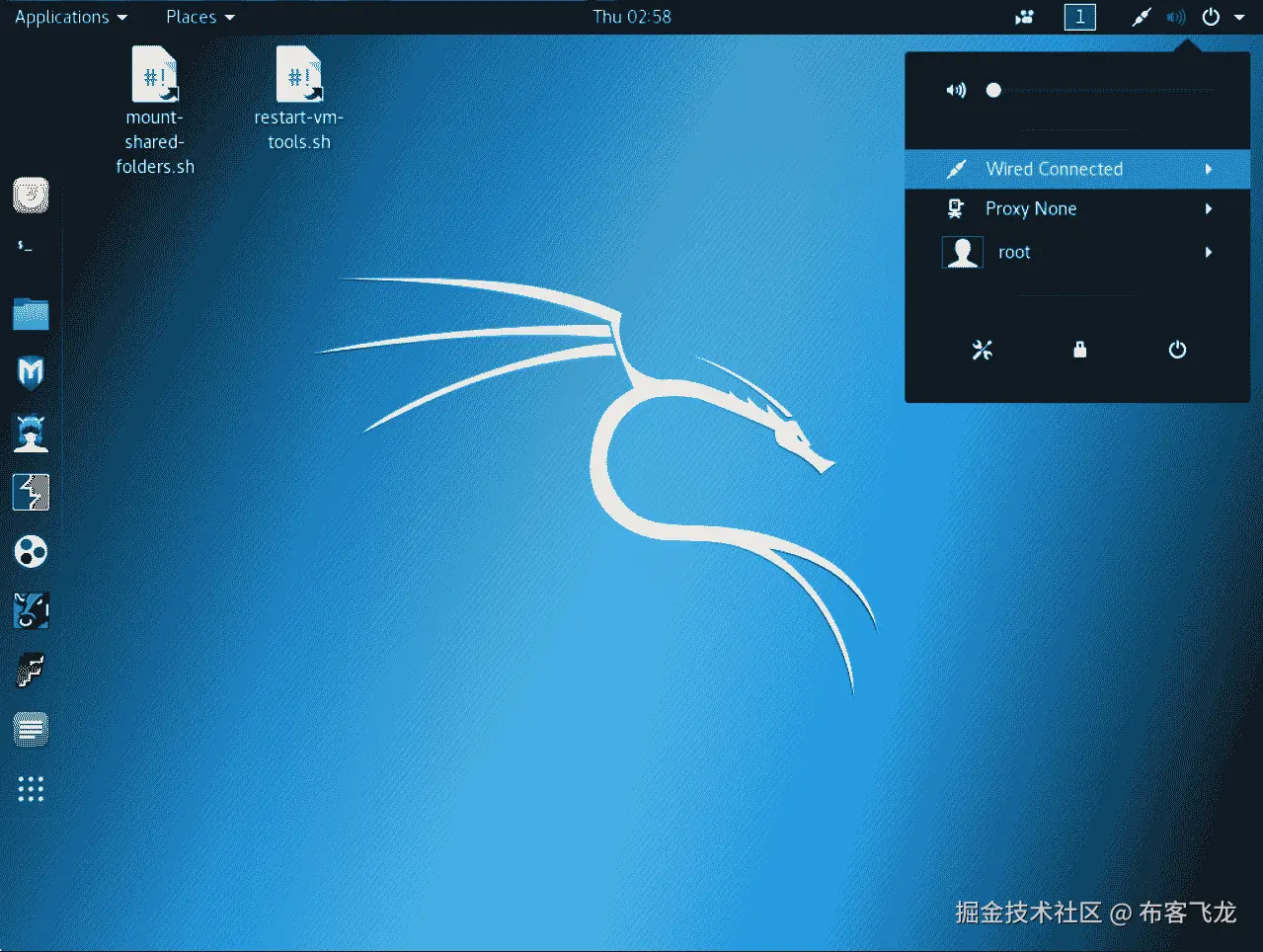Select restart-vm-tools.sh desktop file
The width and height of the screenshot is (1263, 952).
(x=299, y=98)
